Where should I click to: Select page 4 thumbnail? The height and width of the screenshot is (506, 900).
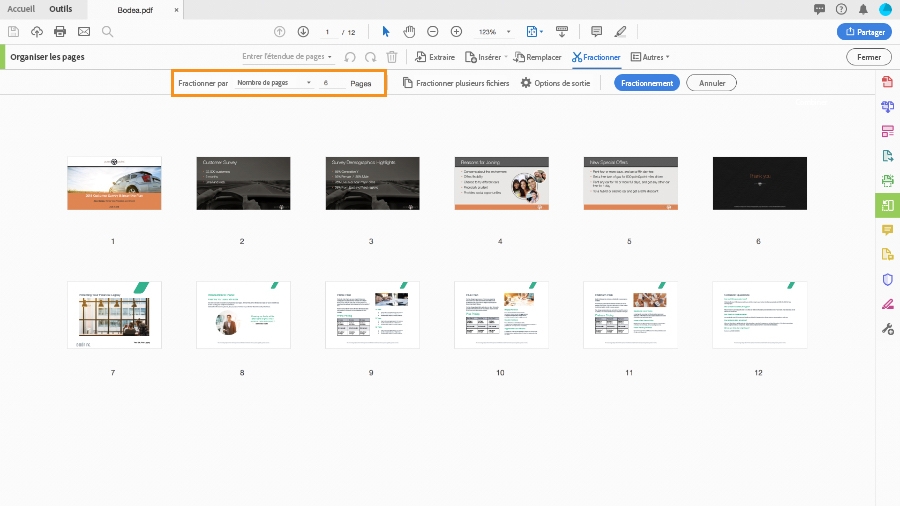pyautogui.click(x=502, y=183)
